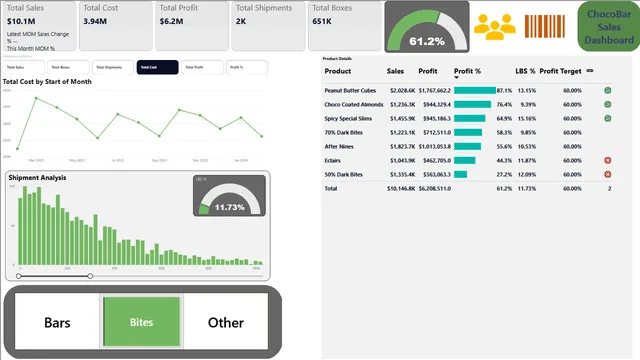Click the 15.16% LBS value
The height and width of the screenshot is (360, 640).
coord(527,118)
